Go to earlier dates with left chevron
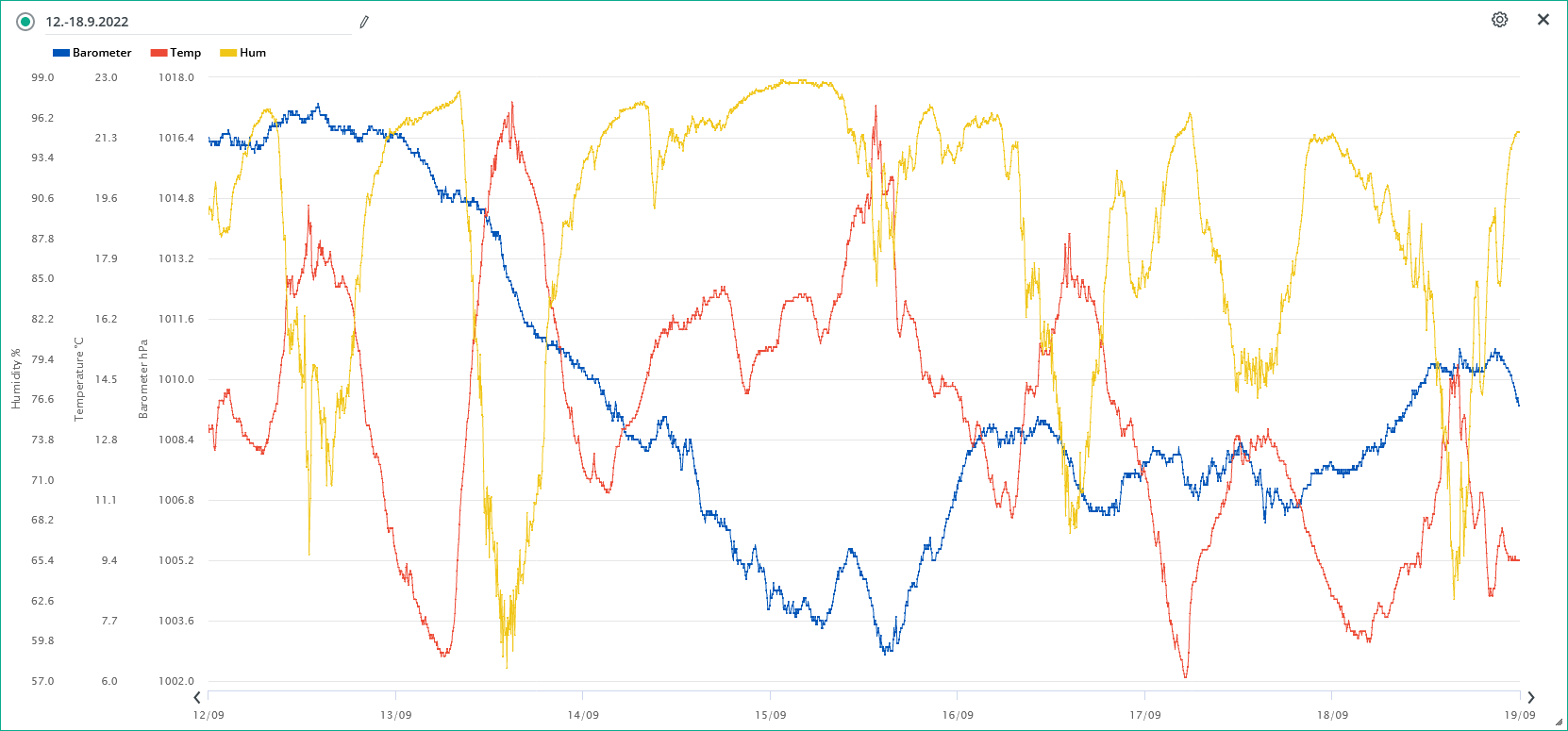This screenshot has height=731, width=1568. click(x=197, y=698)
